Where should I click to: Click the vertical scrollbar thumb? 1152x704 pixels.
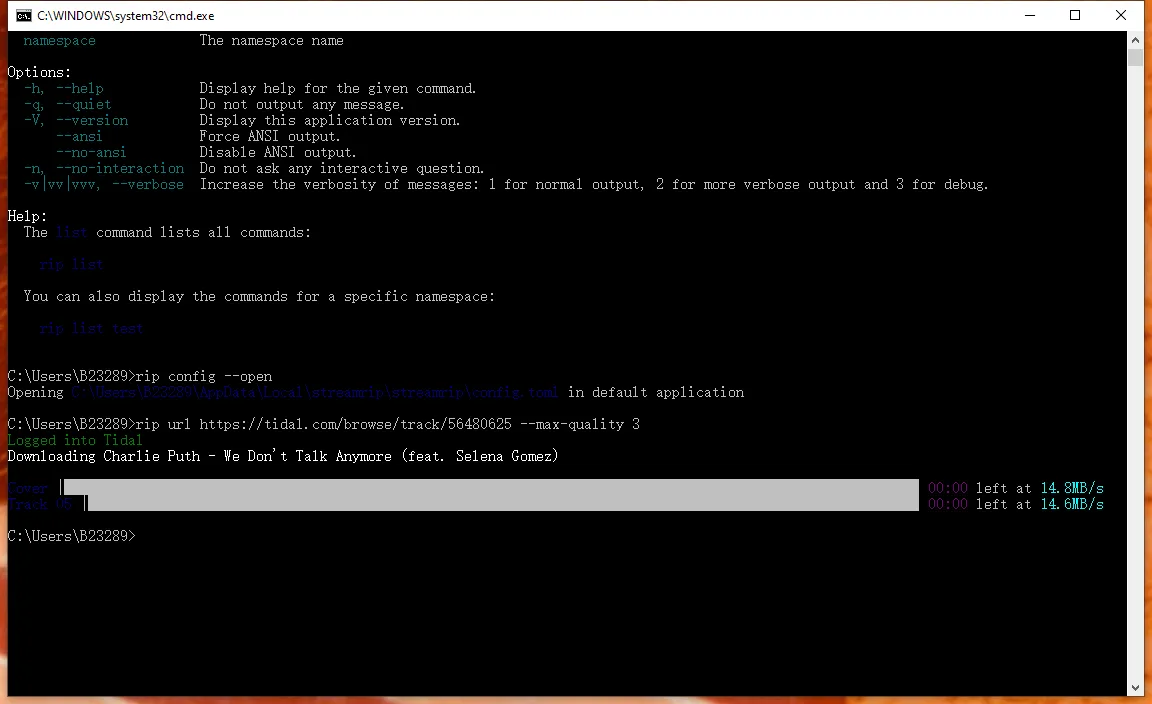coord(1135,57)
